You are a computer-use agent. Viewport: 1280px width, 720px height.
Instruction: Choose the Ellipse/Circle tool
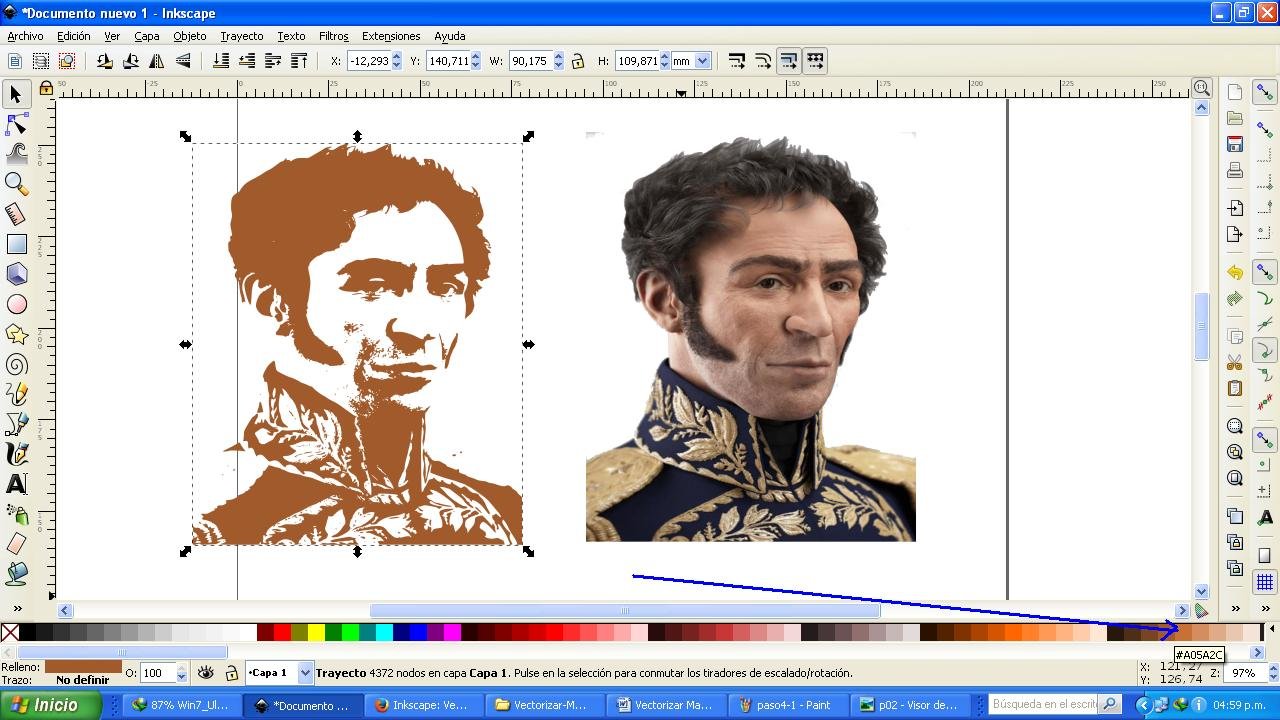click(x=16, y=304)
